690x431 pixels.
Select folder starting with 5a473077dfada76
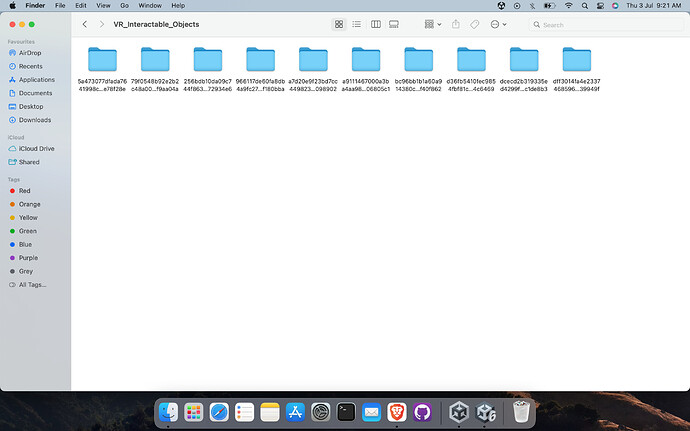(102, 69)
